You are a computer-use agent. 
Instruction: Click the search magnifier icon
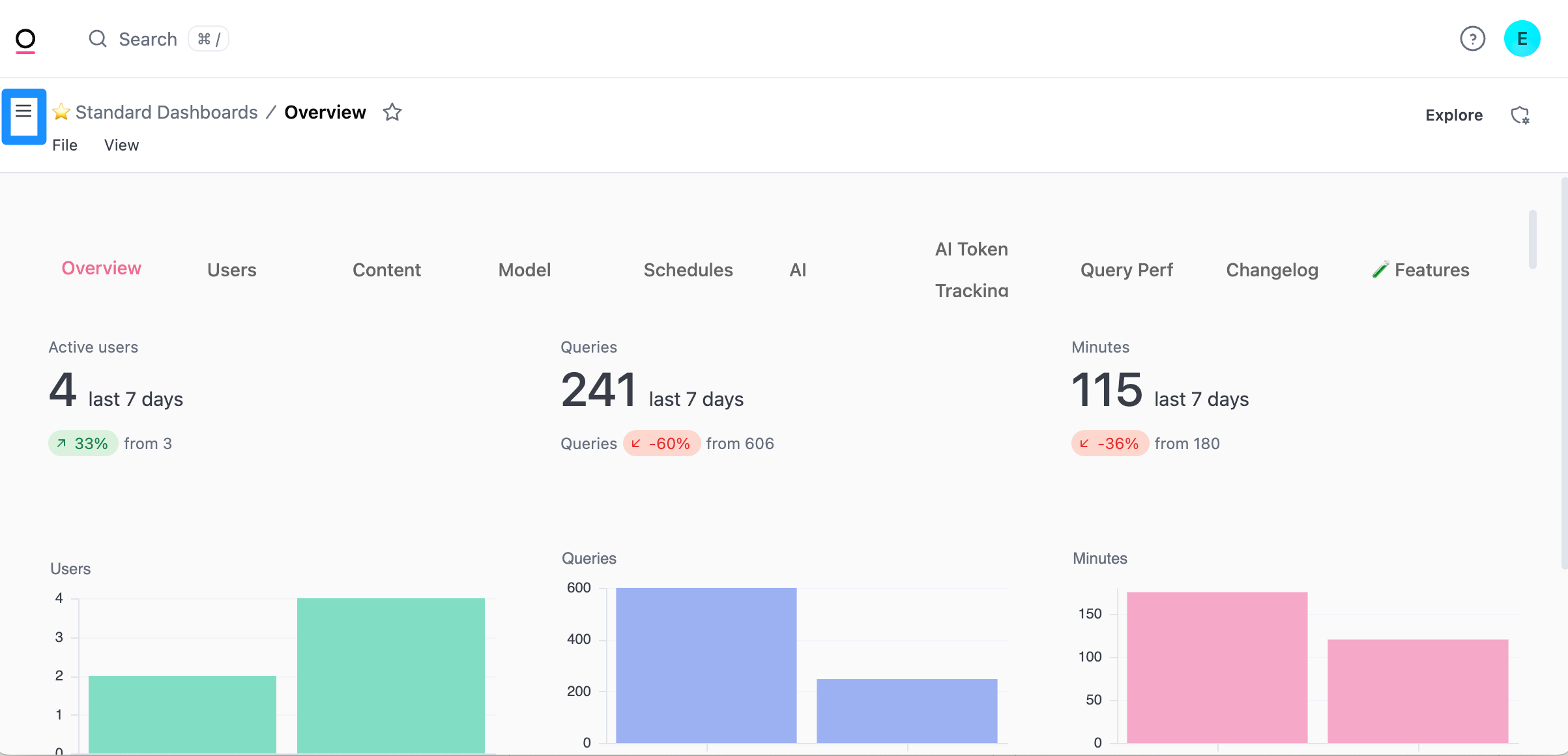coord(98,39)
